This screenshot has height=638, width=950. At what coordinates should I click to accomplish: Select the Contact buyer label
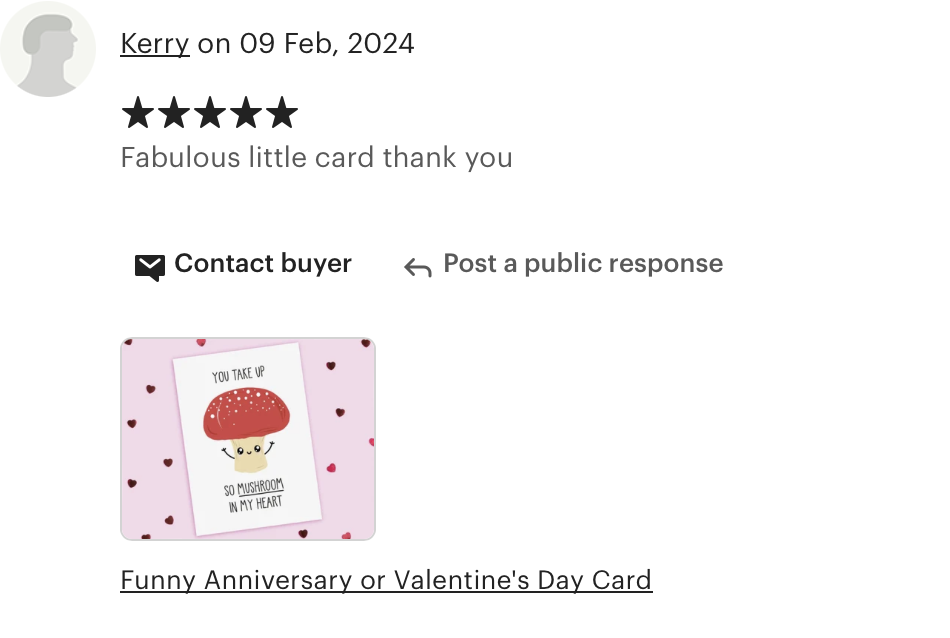pos(263,264)
